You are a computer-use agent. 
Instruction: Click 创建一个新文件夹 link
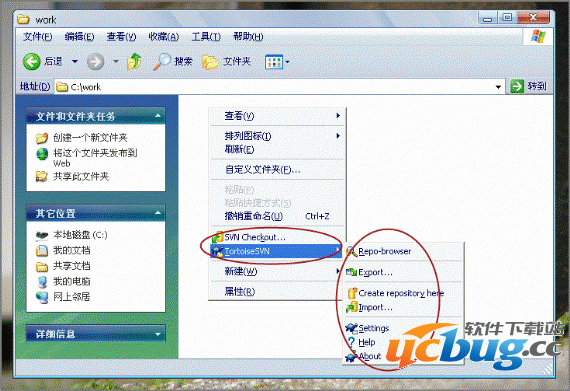pos(90,138)
